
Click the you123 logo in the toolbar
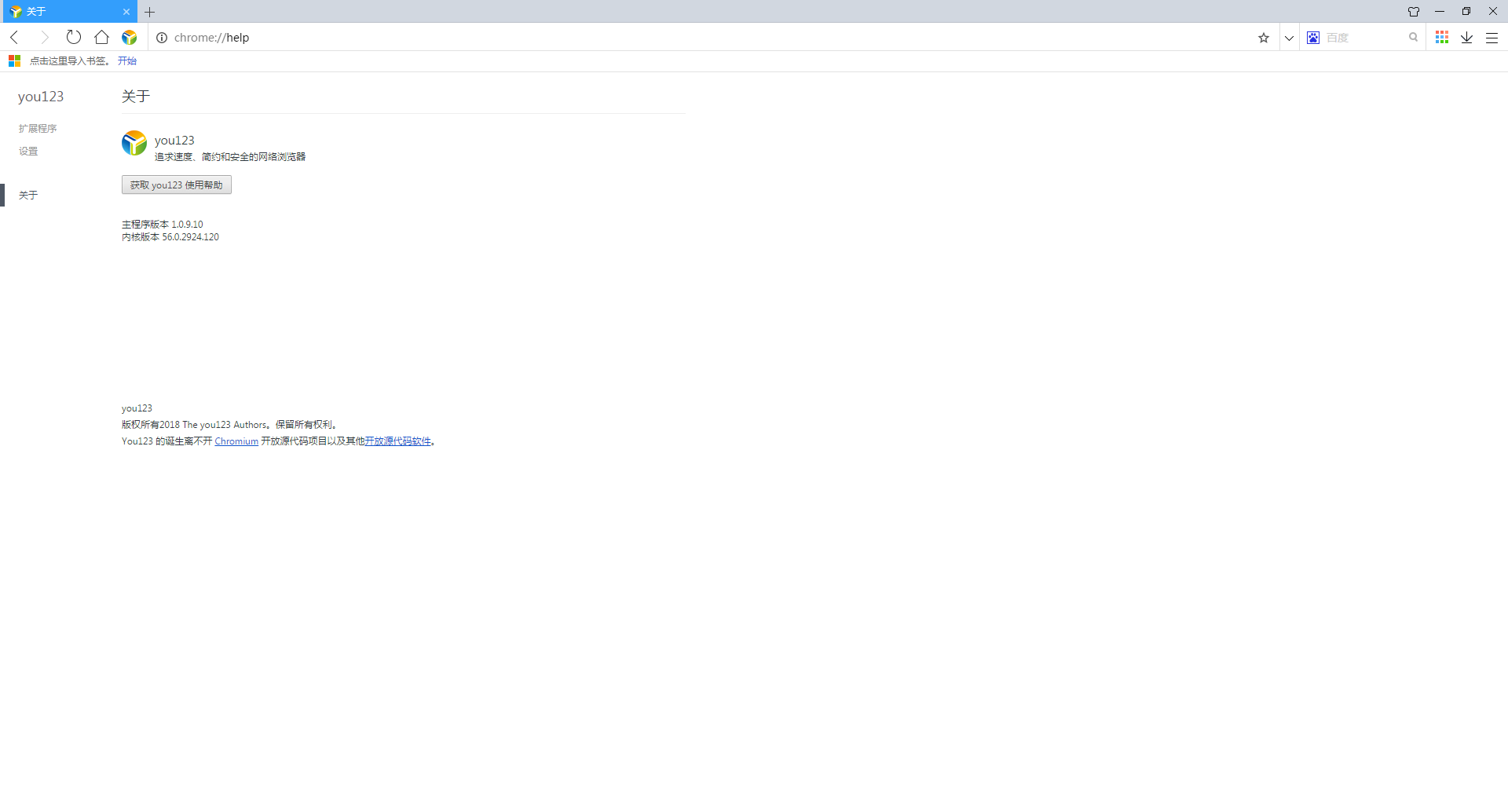(130, 37)
